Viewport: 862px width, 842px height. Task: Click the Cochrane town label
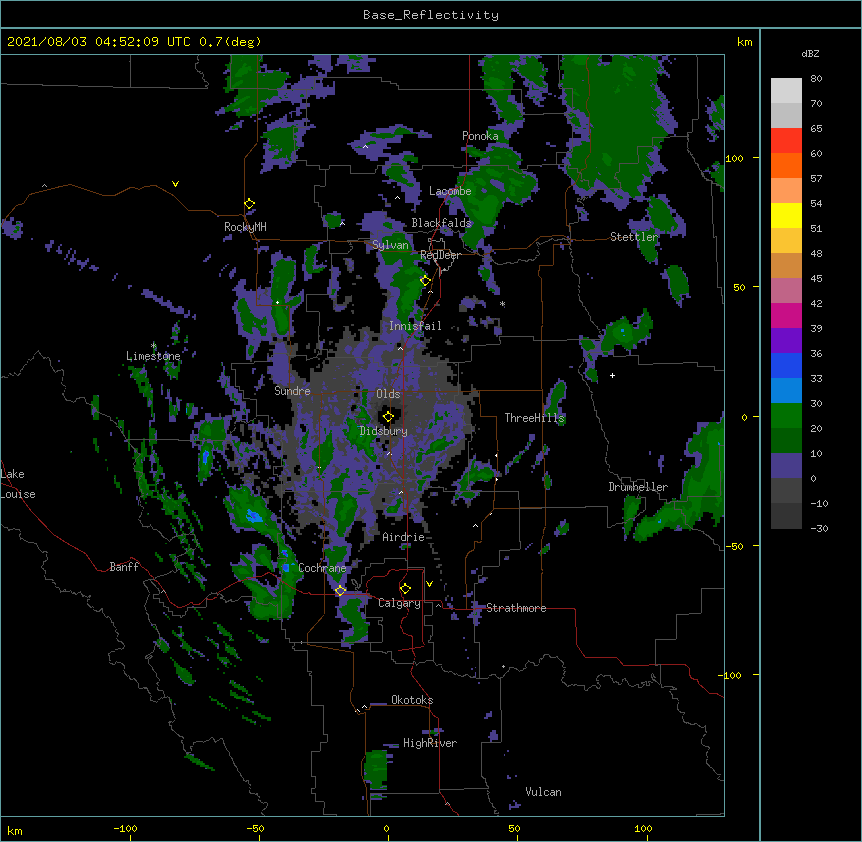pyautogui.click(x=322, y=568)
